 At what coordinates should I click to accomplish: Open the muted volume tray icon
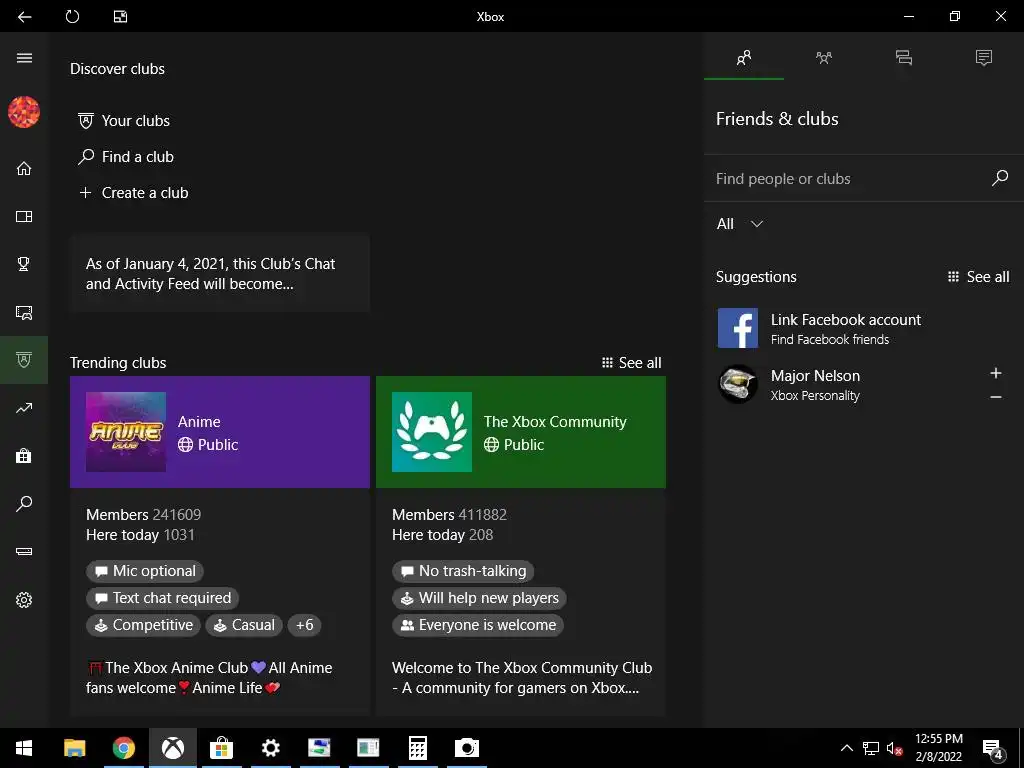894,748
